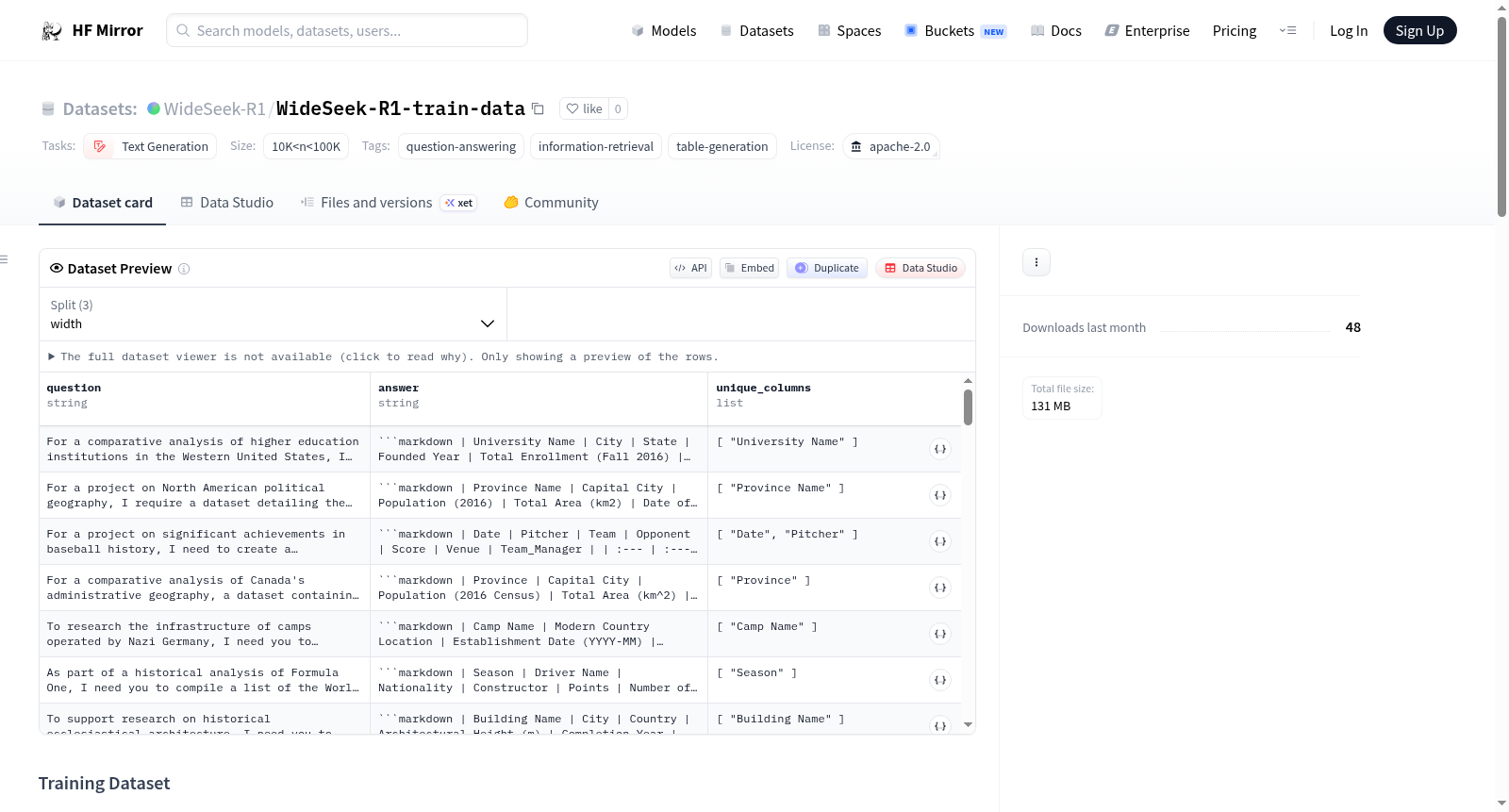Click the answer cell listing Camp Name and Modern Country
Screen dimensions: 1509x812
[x=539, y=634]
